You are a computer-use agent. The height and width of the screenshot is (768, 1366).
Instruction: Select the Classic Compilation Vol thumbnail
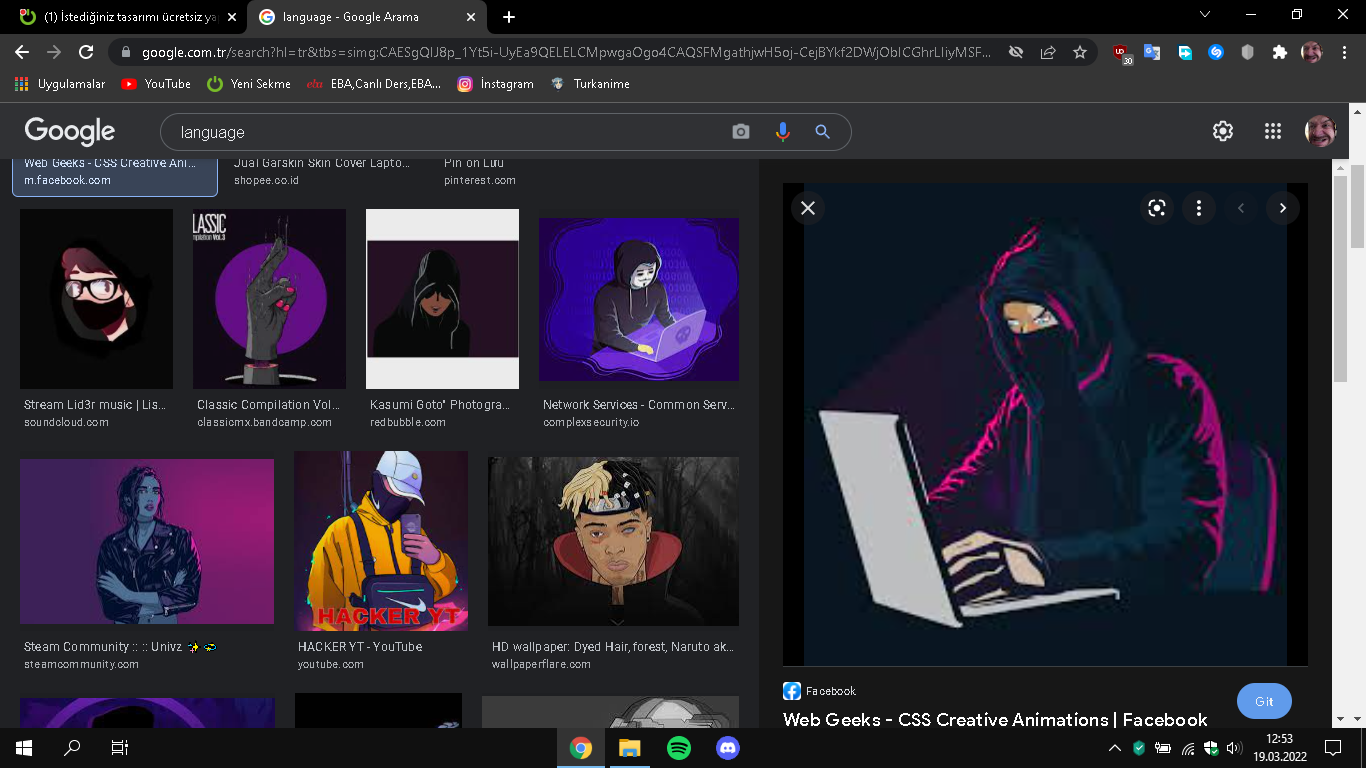[269, 299]
